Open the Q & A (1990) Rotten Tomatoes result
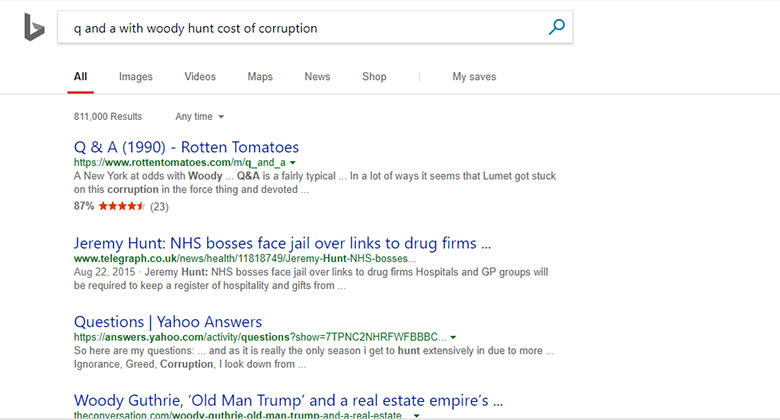 [x=186, y=147]
